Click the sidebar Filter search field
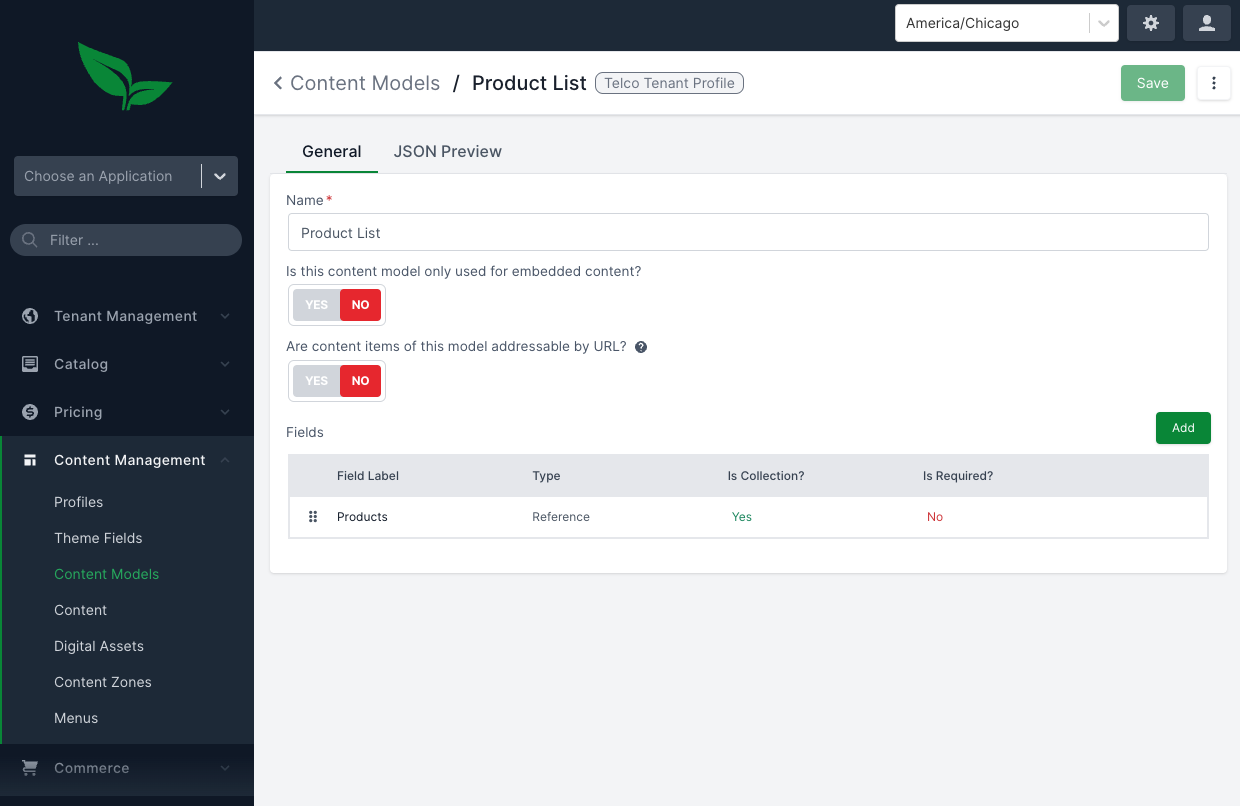1240x806 pixels. [126, 240]
